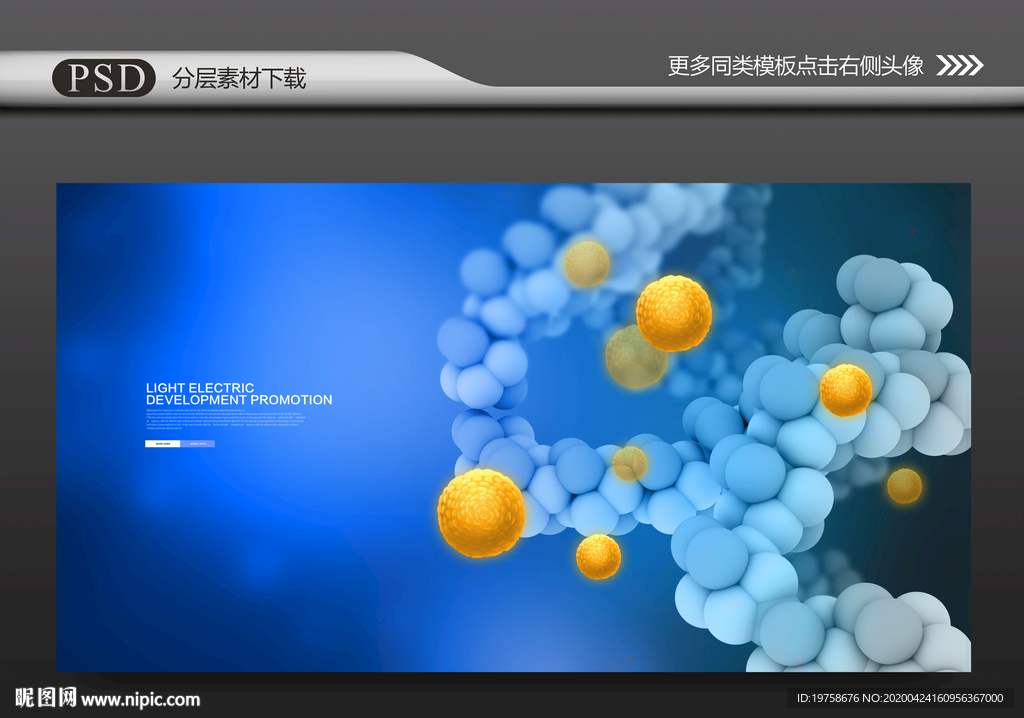Click the white MORE GUIDE button
Screen dimensions: 1024x718
pyautogui.click(x=163, y=444)
